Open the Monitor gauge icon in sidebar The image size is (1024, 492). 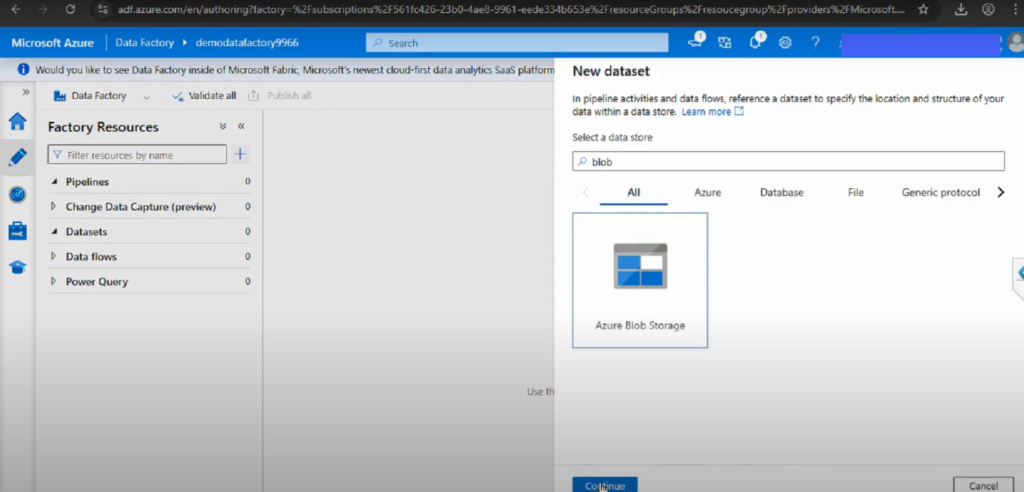(18, 194)
